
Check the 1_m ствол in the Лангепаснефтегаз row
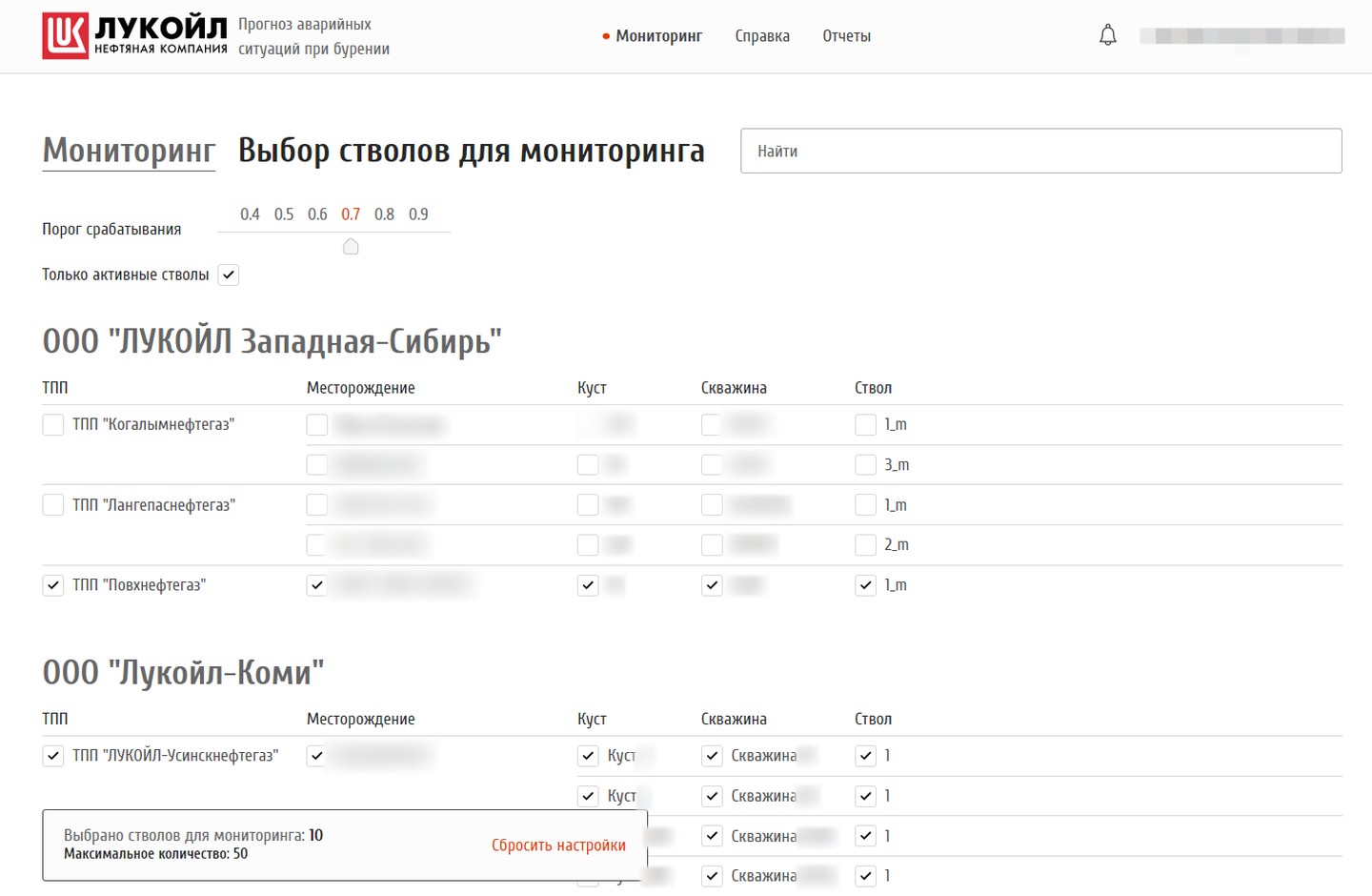865,505
